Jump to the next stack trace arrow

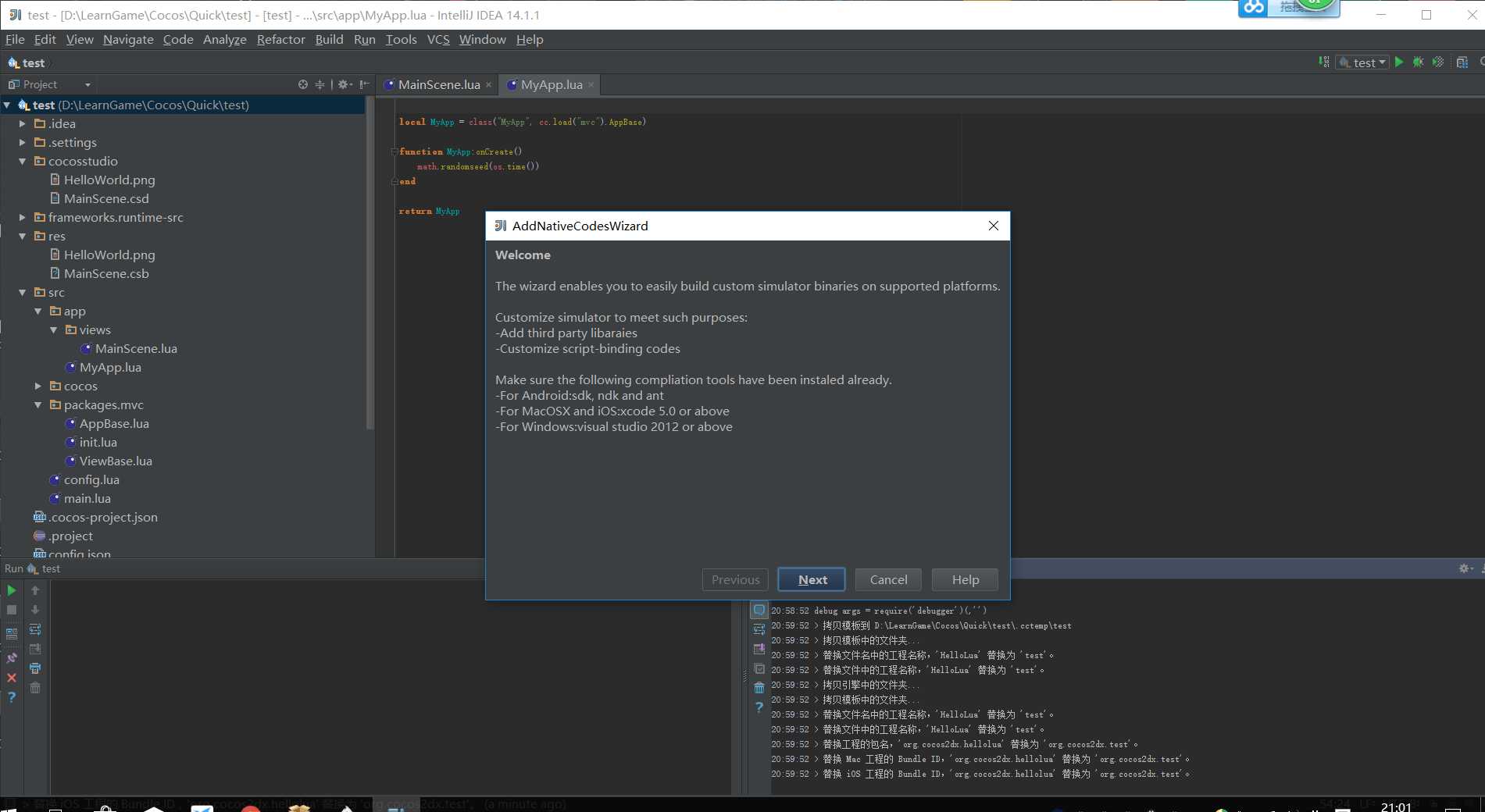tap(35, 610)
